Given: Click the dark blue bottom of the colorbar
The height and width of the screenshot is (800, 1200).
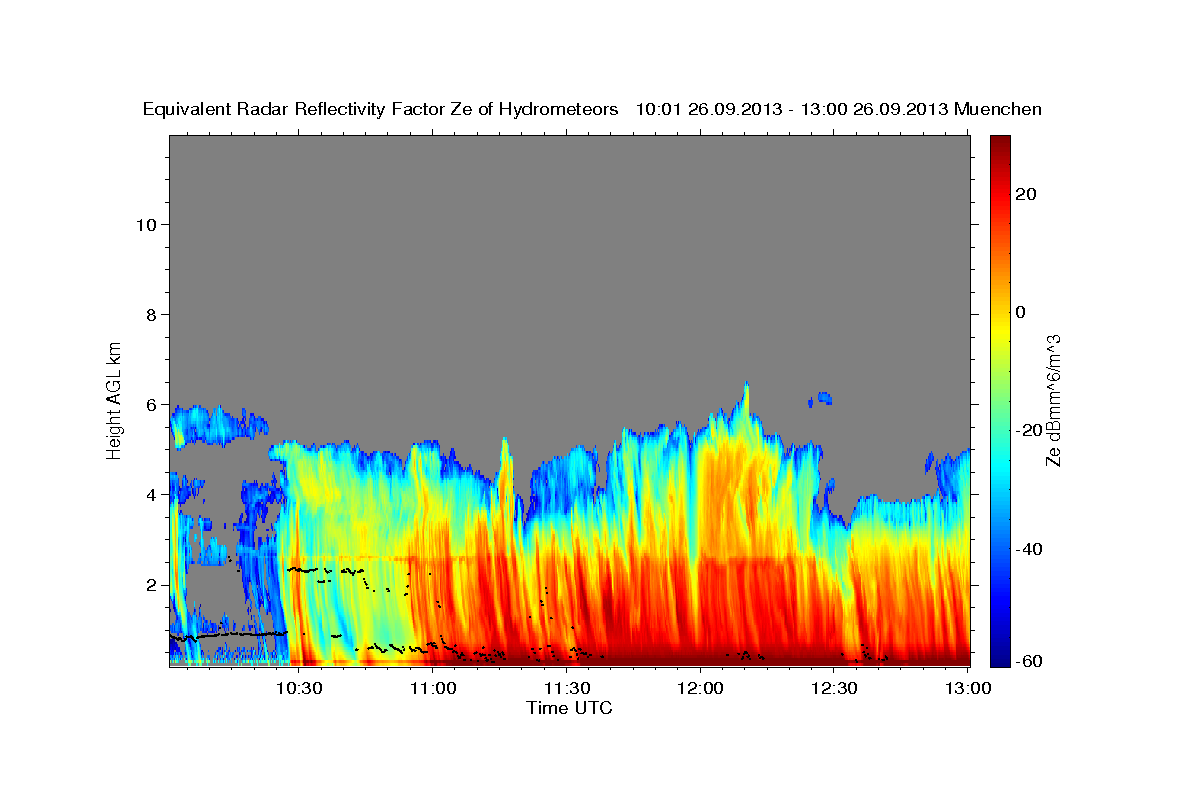Looking at the screenshot, I should tap(1000, 658).
